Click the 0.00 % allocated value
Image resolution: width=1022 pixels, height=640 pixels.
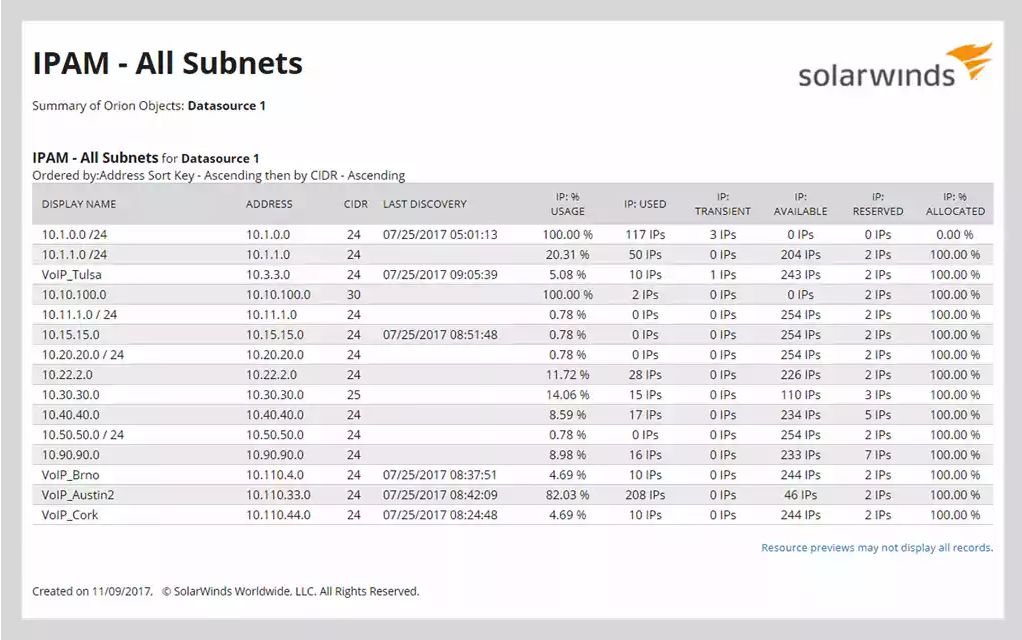tap(955, 235)
